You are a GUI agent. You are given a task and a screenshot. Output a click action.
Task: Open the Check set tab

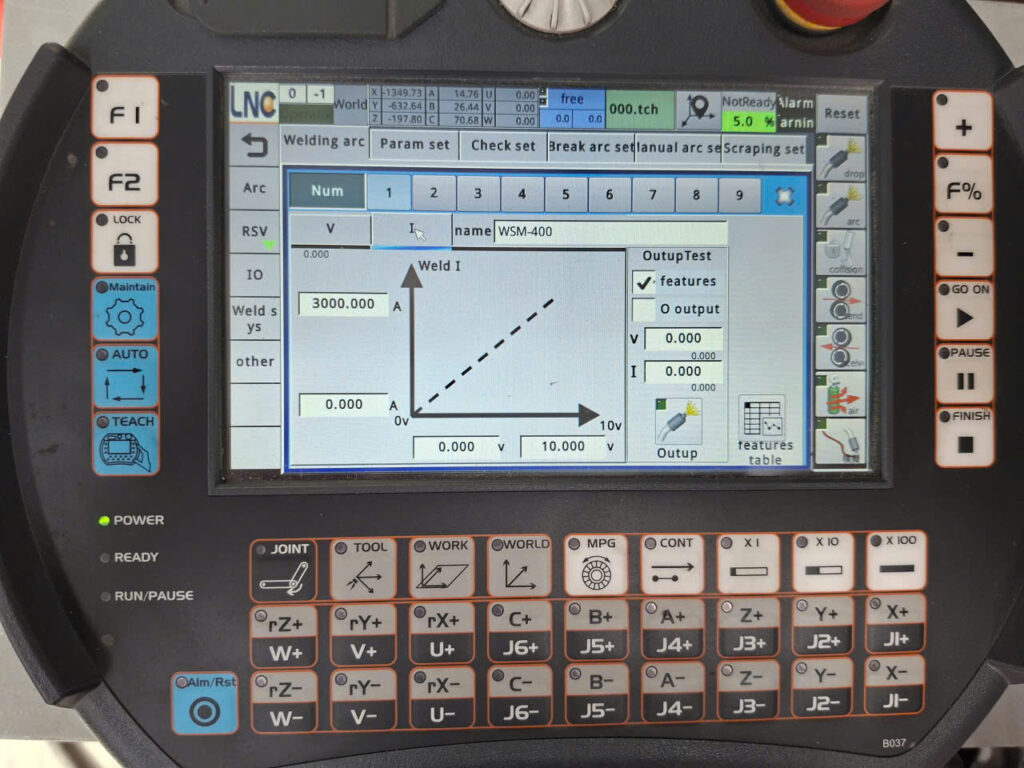(x=503, y=145)
